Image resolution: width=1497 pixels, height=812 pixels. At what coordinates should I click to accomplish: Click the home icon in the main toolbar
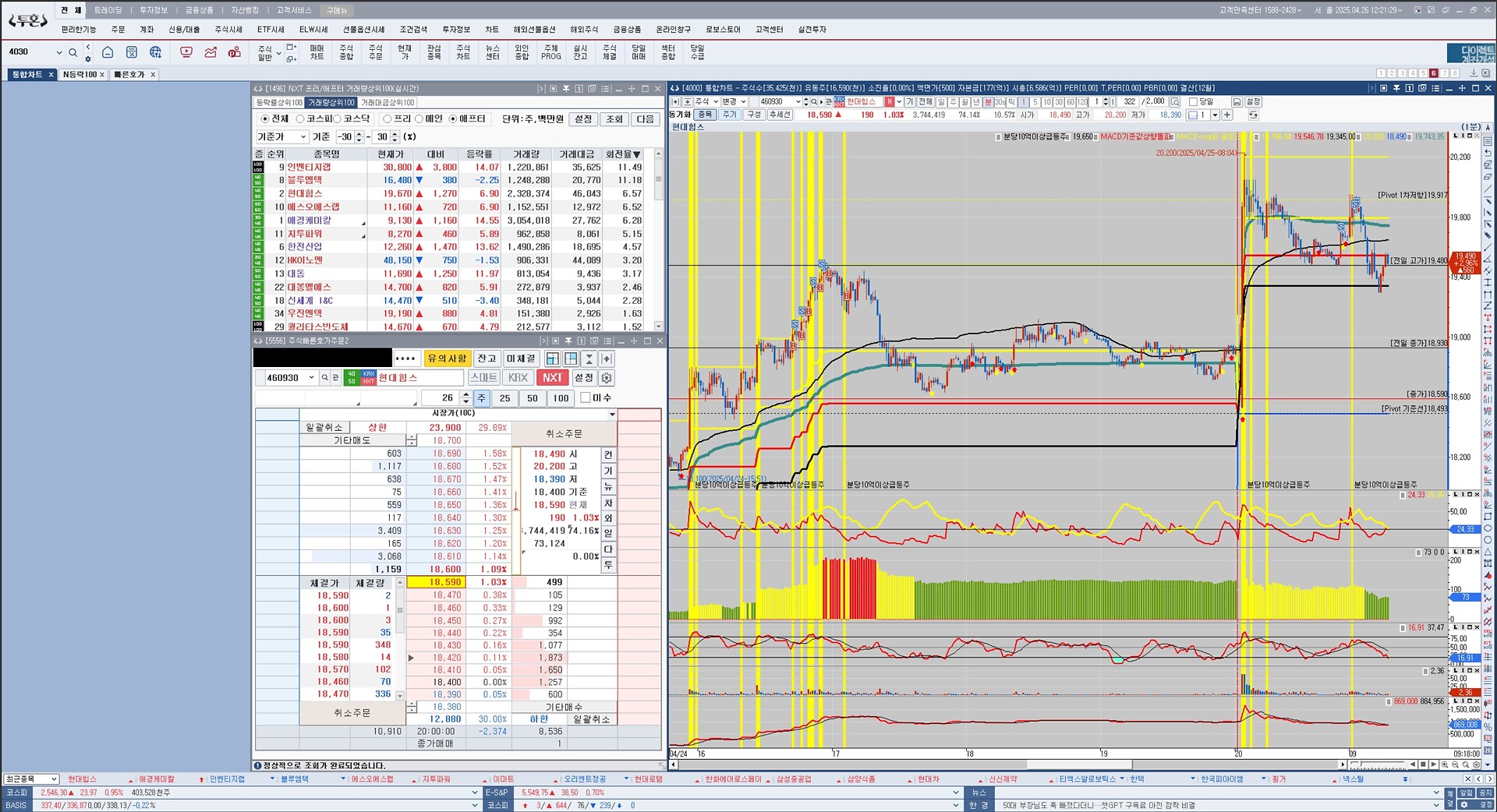tap(108, 52)
